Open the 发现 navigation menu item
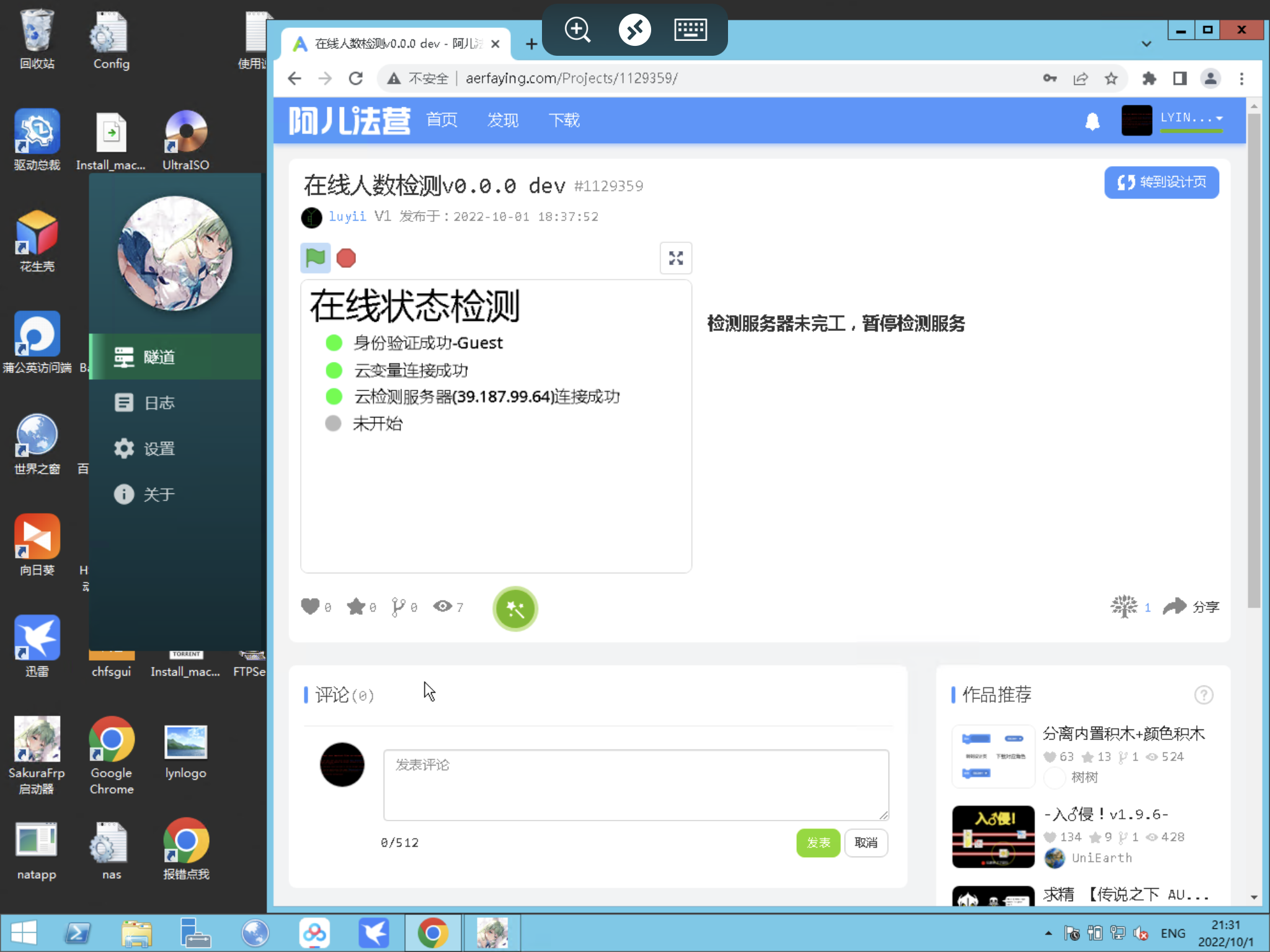Image resolution: width=1270 pixels, height=952 pixels. 502,120
